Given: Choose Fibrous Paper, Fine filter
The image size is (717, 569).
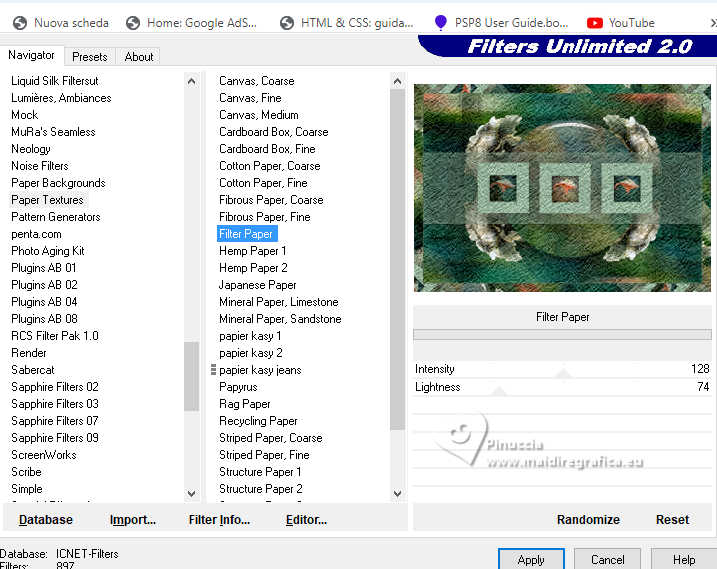Looking at the screenshot, I should tap(264, 217).
